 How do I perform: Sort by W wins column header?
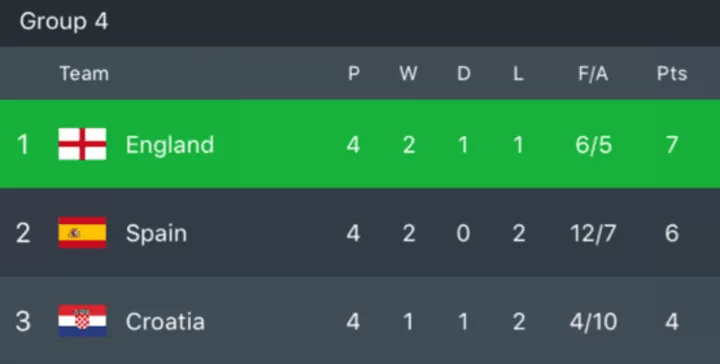click(408, 73)
